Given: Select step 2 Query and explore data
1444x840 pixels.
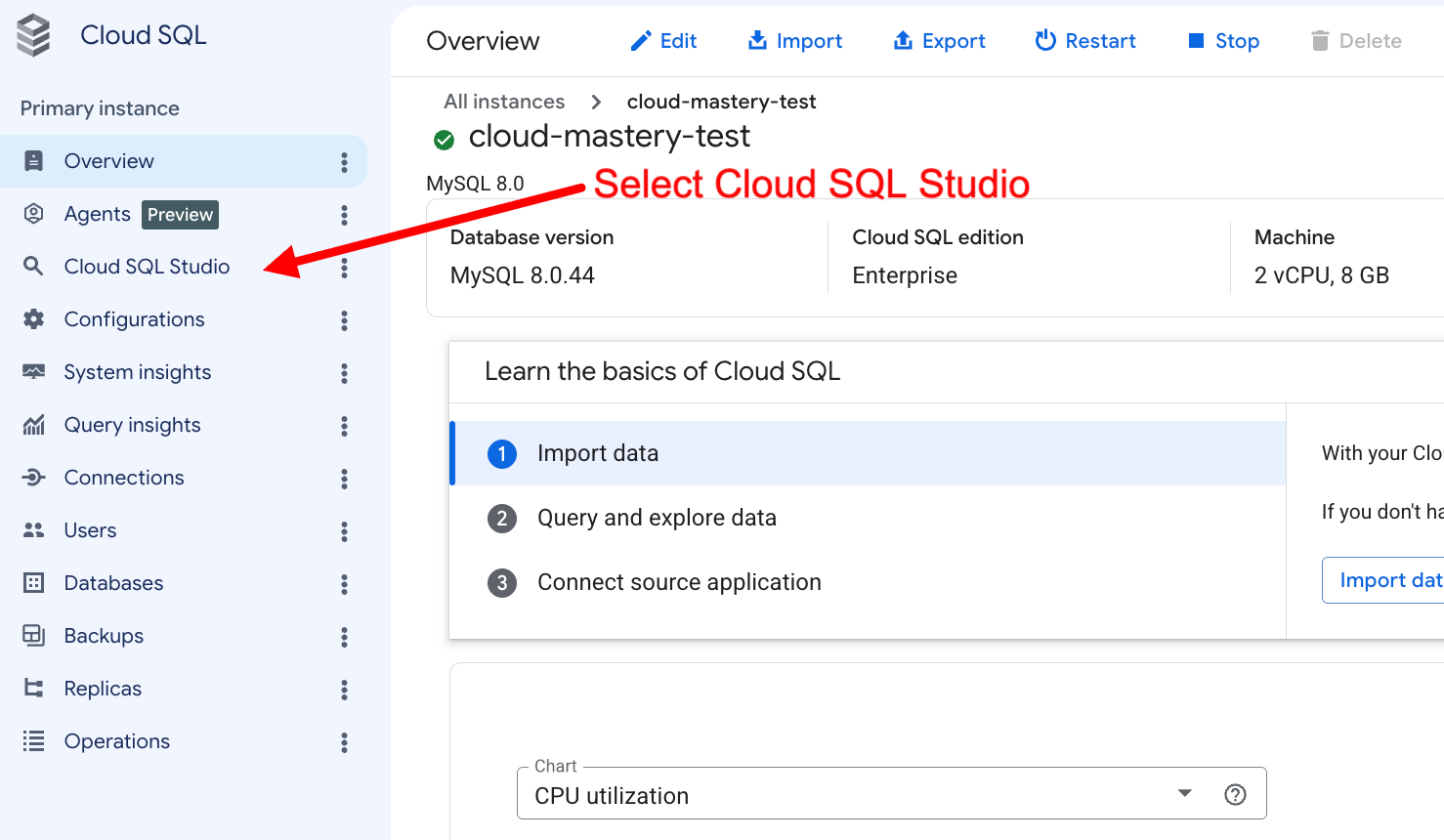Looking at the screenshot, I should click(x=868, y=518).
